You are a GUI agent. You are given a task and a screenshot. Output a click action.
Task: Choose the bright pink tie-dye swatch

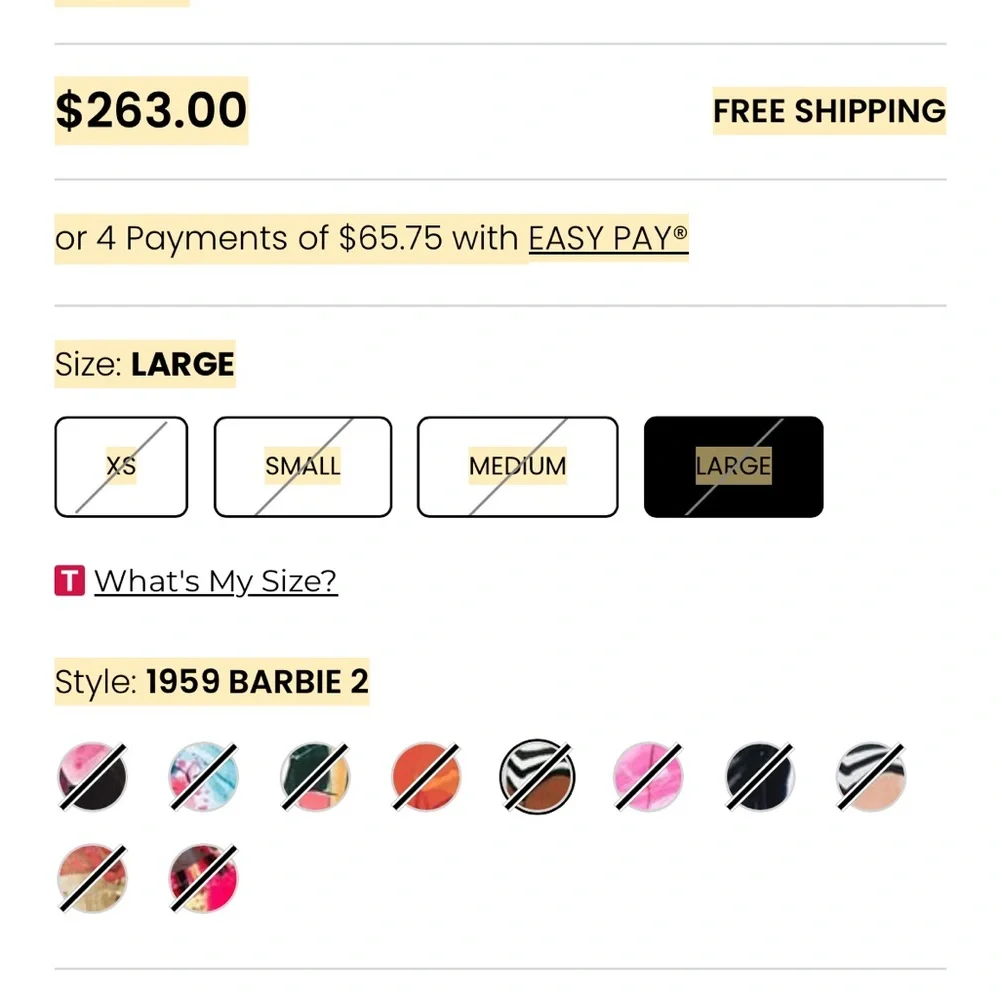(x=649, y=777)
